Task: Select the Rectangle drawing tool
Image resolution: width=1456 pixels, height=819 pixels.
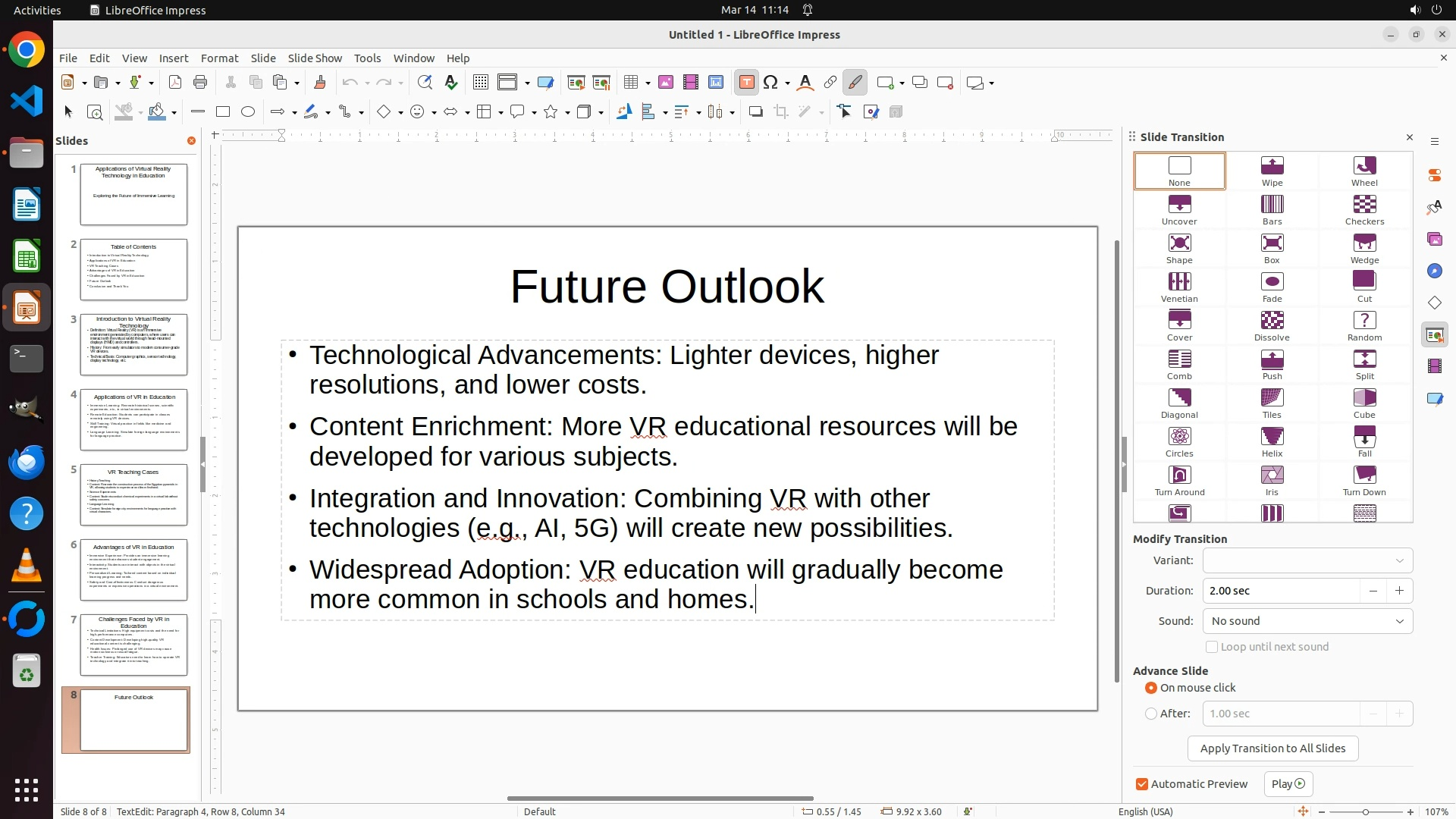Action: click(x=223, y=112)
